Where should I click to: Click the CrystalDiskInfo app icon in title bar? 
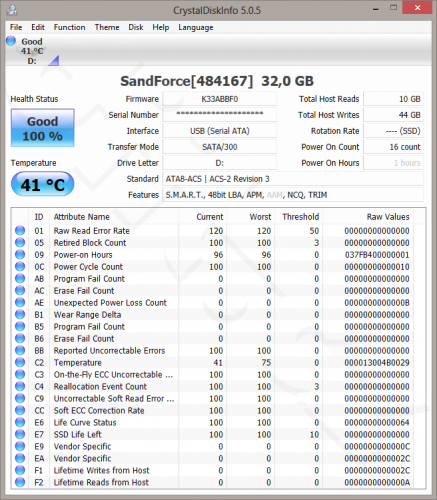click(x=12, y=10)
